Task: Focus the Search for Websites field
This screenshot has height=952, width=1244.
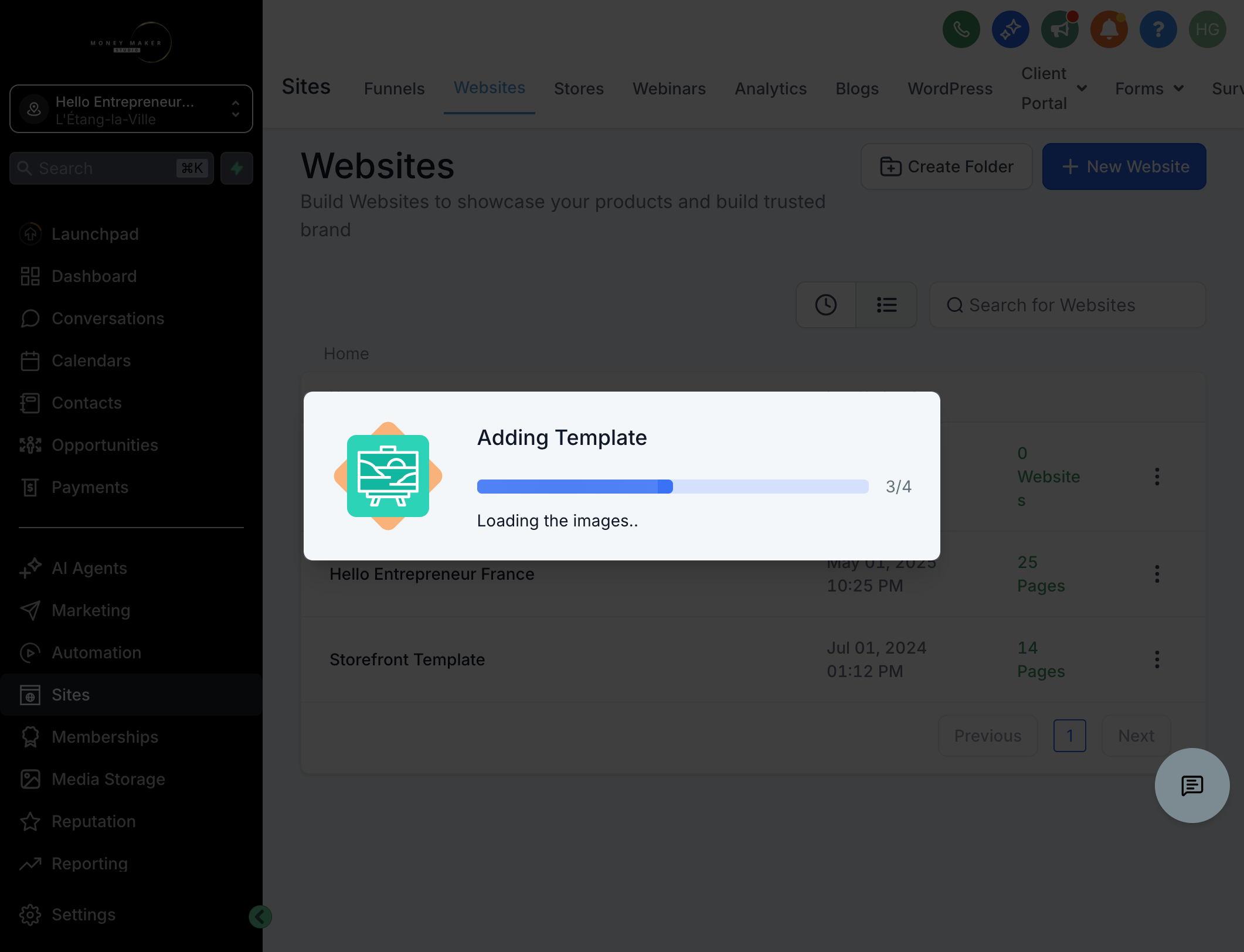Action: pos(1068,305)
